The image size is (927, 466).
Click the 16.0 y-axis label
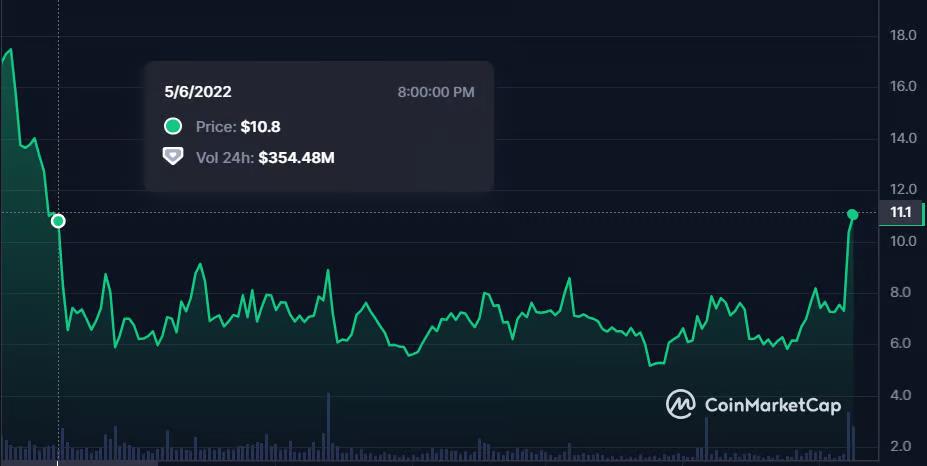[903, 87]
